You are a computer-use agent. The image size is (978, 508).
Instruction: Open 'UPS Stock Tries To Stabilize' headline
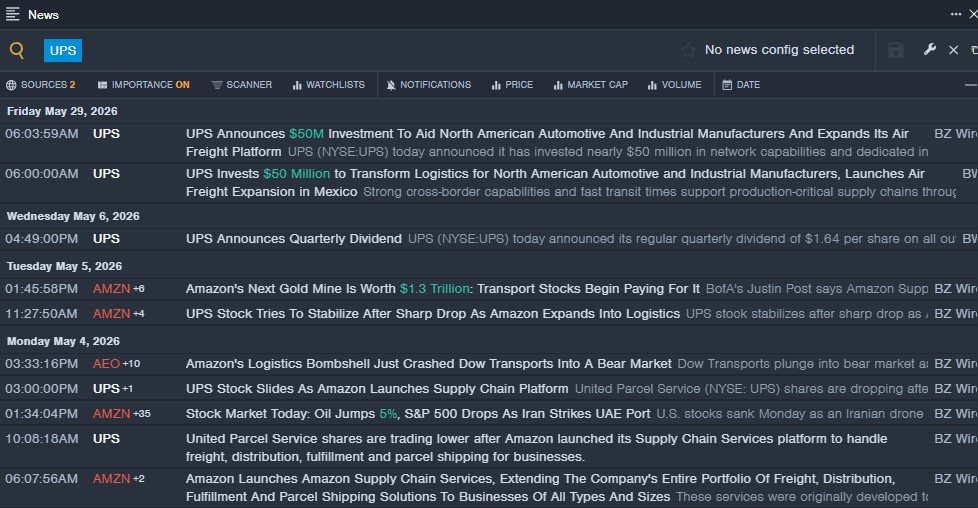point(433,313)
